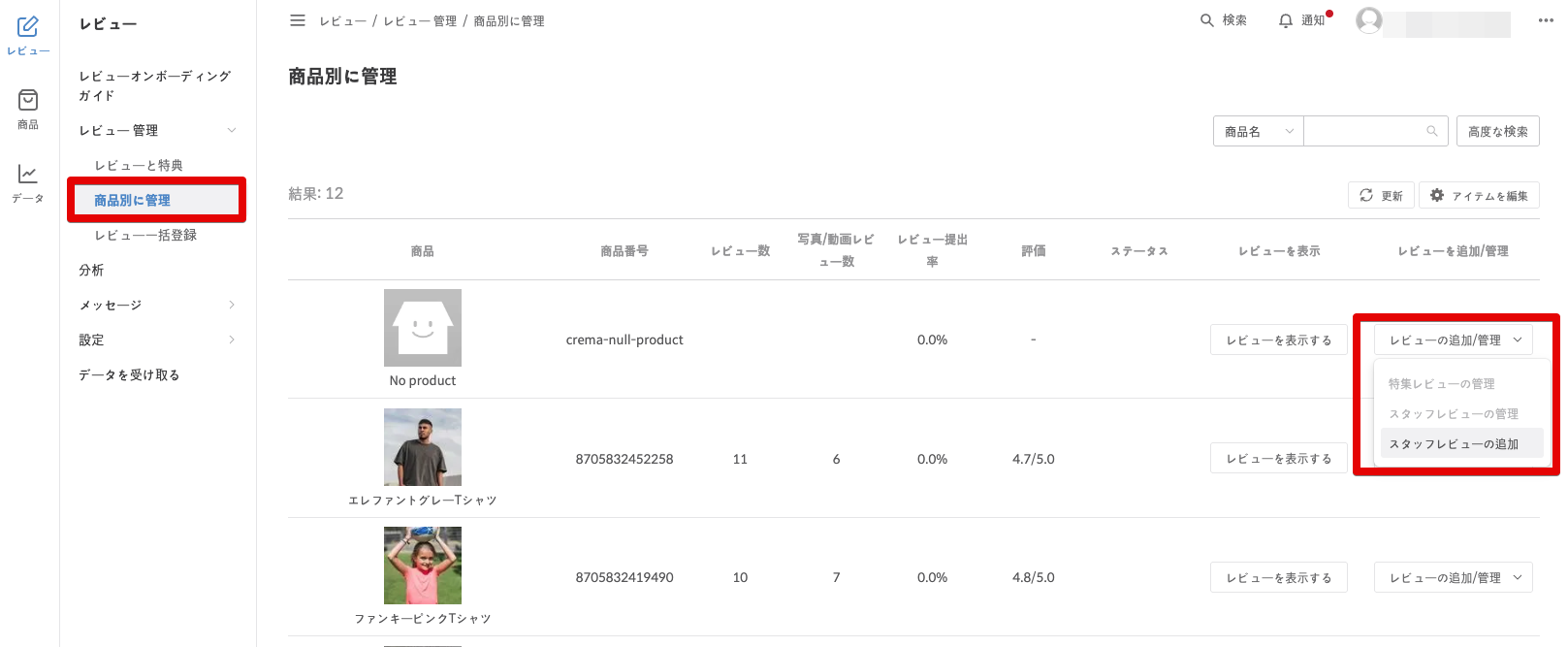Screen dimensions: 1568x647
Task: Click the magnifier icon in search field
Action: pos(1432,131)
